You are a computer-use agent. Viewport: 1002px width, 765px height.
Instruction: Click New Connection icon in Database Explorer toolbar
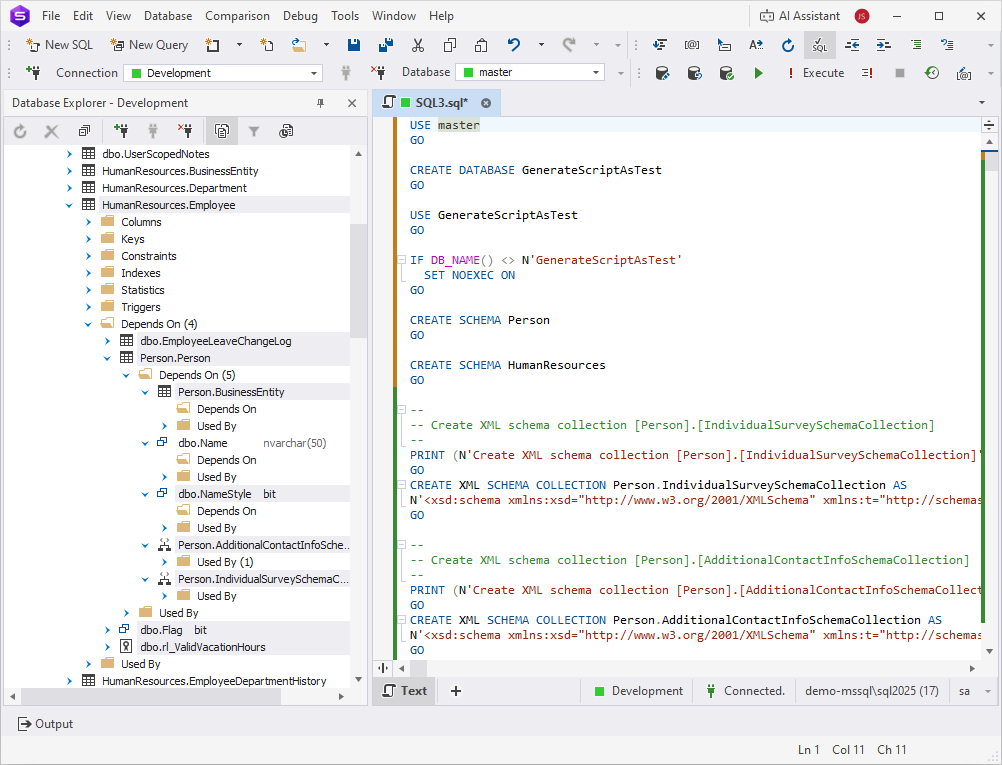121,131
